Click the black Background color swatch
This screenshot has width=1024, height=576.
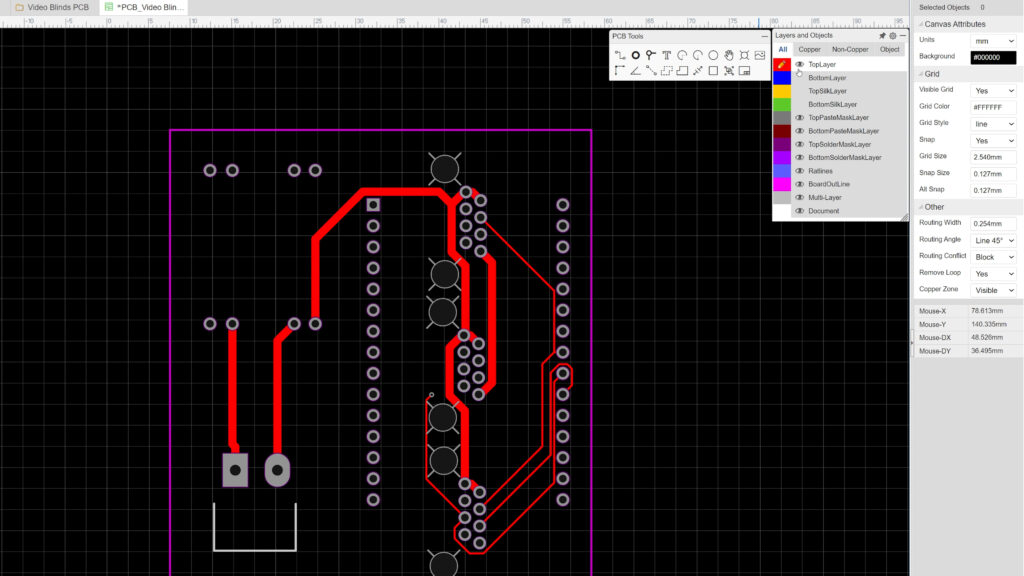[993, 57]
